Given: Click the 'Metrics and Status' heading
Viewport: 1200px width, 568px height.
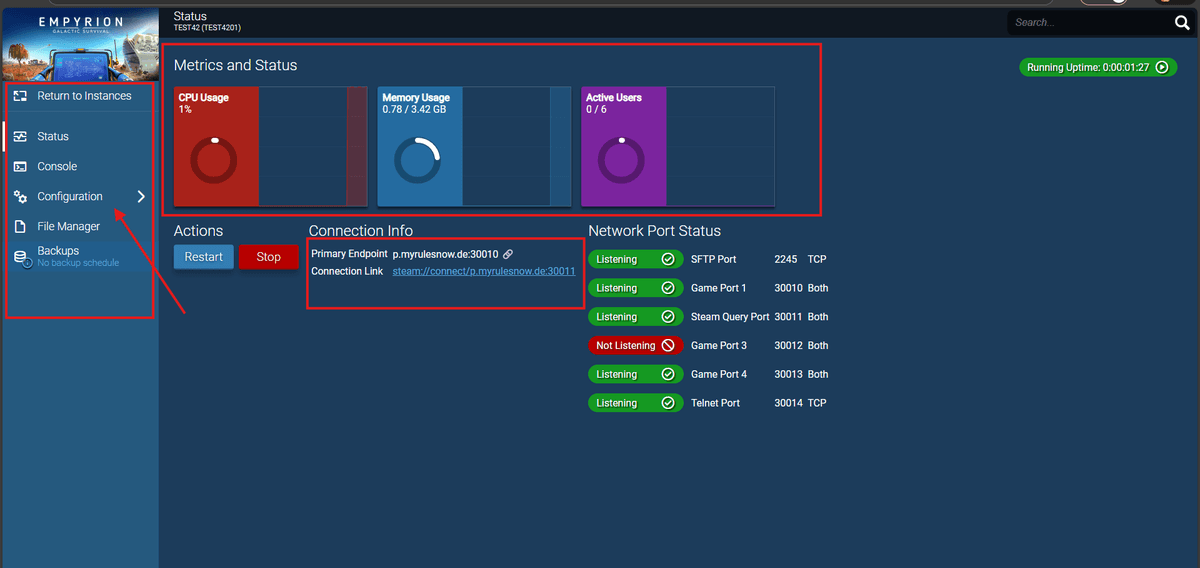Looking at the screenshot, I should tap(236, 65).
